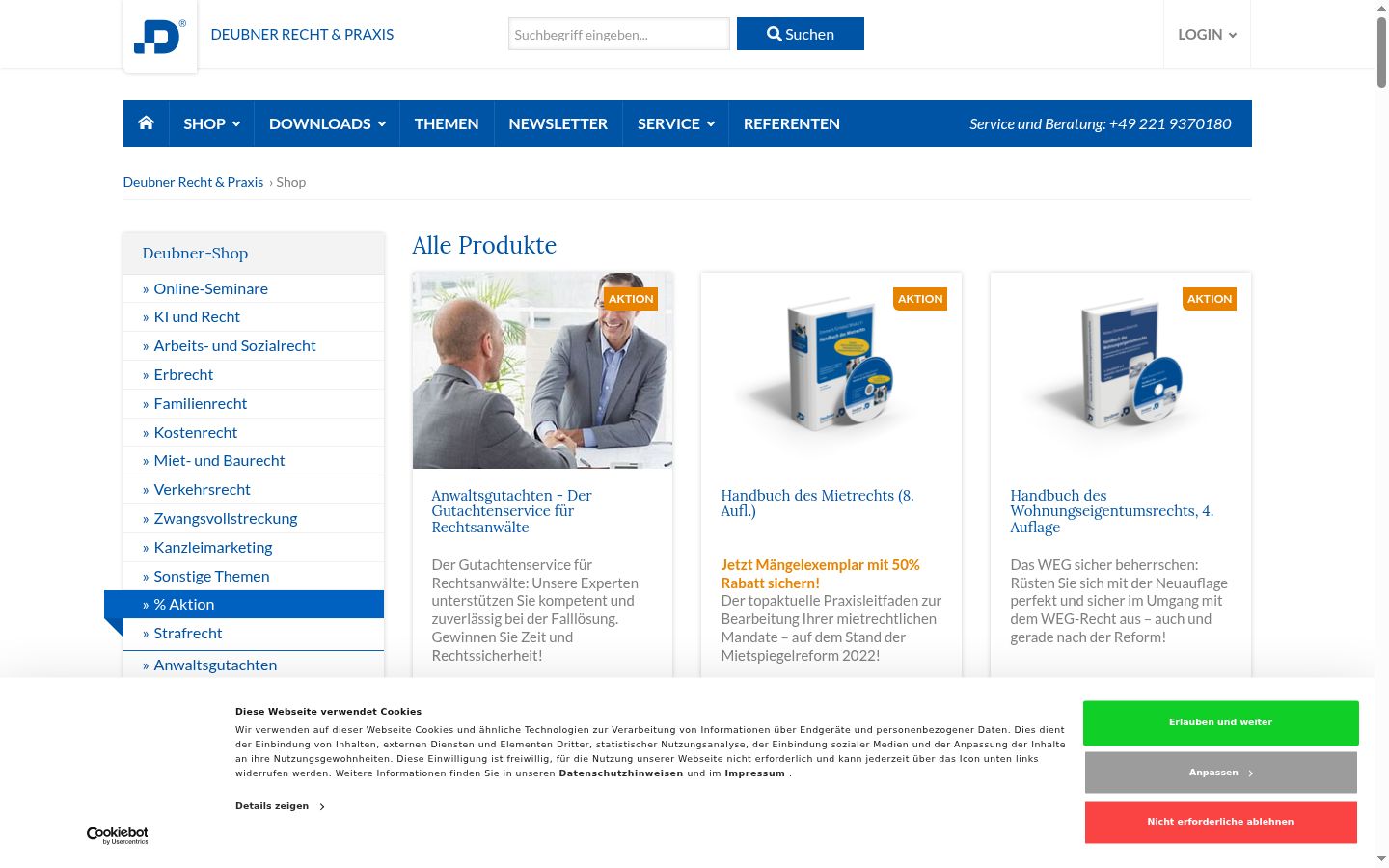This screenshot has height=868, width=1389.
Task: Open 'Anwaltsgutachten - Der Gutachtenservice' product title
Action: pyautogui.click(x=511, y=511)
